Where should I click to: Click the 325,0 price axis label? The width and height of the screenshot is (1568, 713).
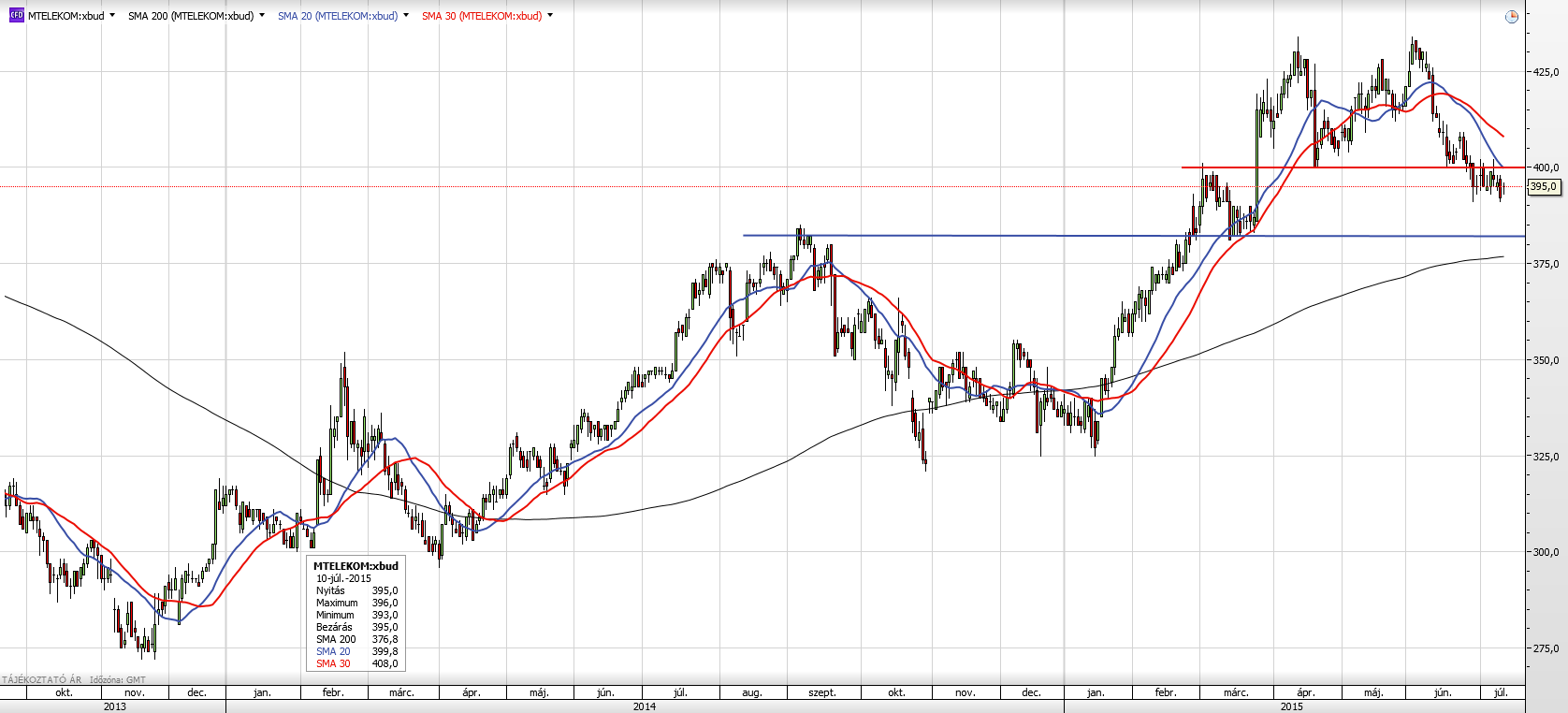coord(1546,457)
